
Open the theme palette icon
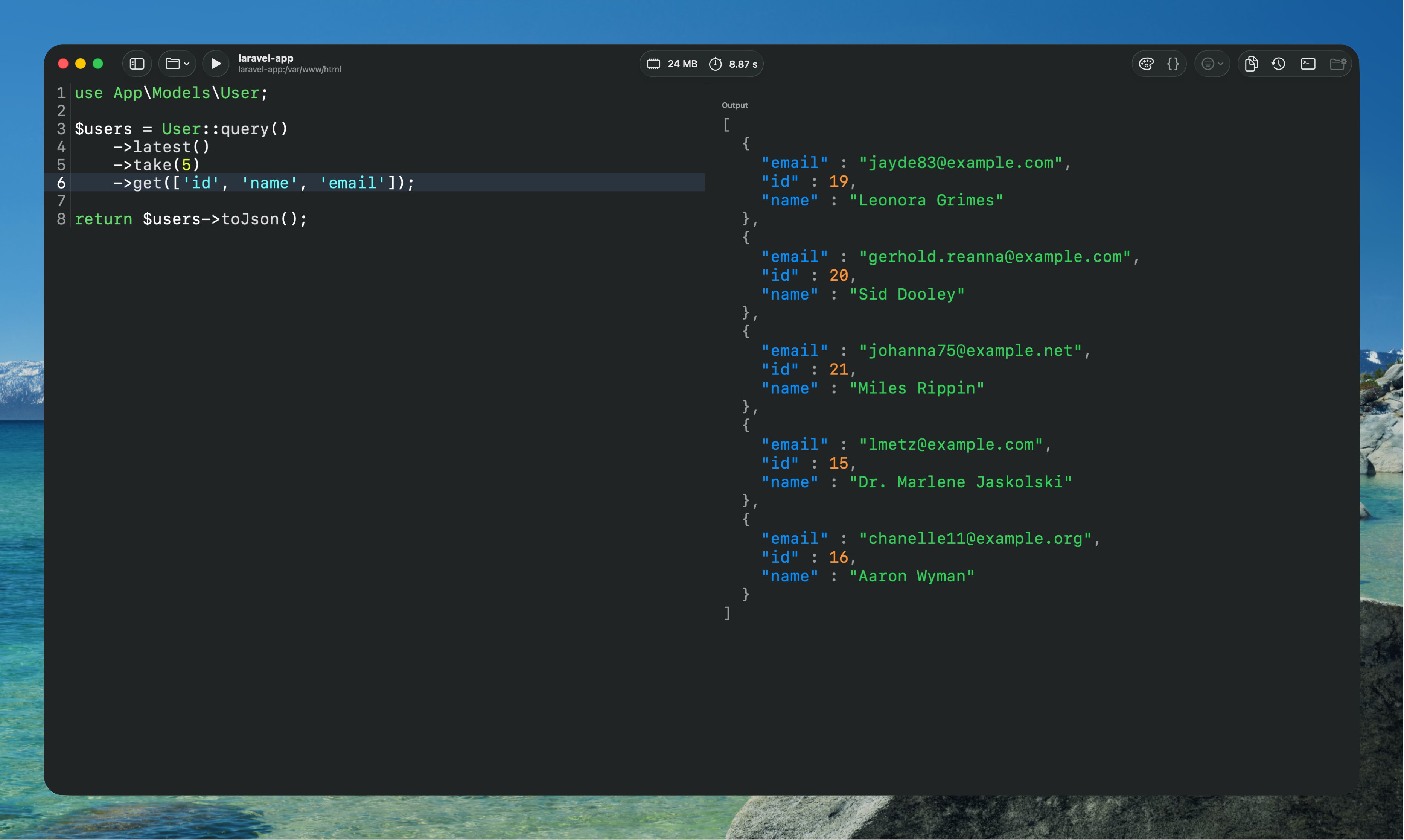coord(1147,64)
